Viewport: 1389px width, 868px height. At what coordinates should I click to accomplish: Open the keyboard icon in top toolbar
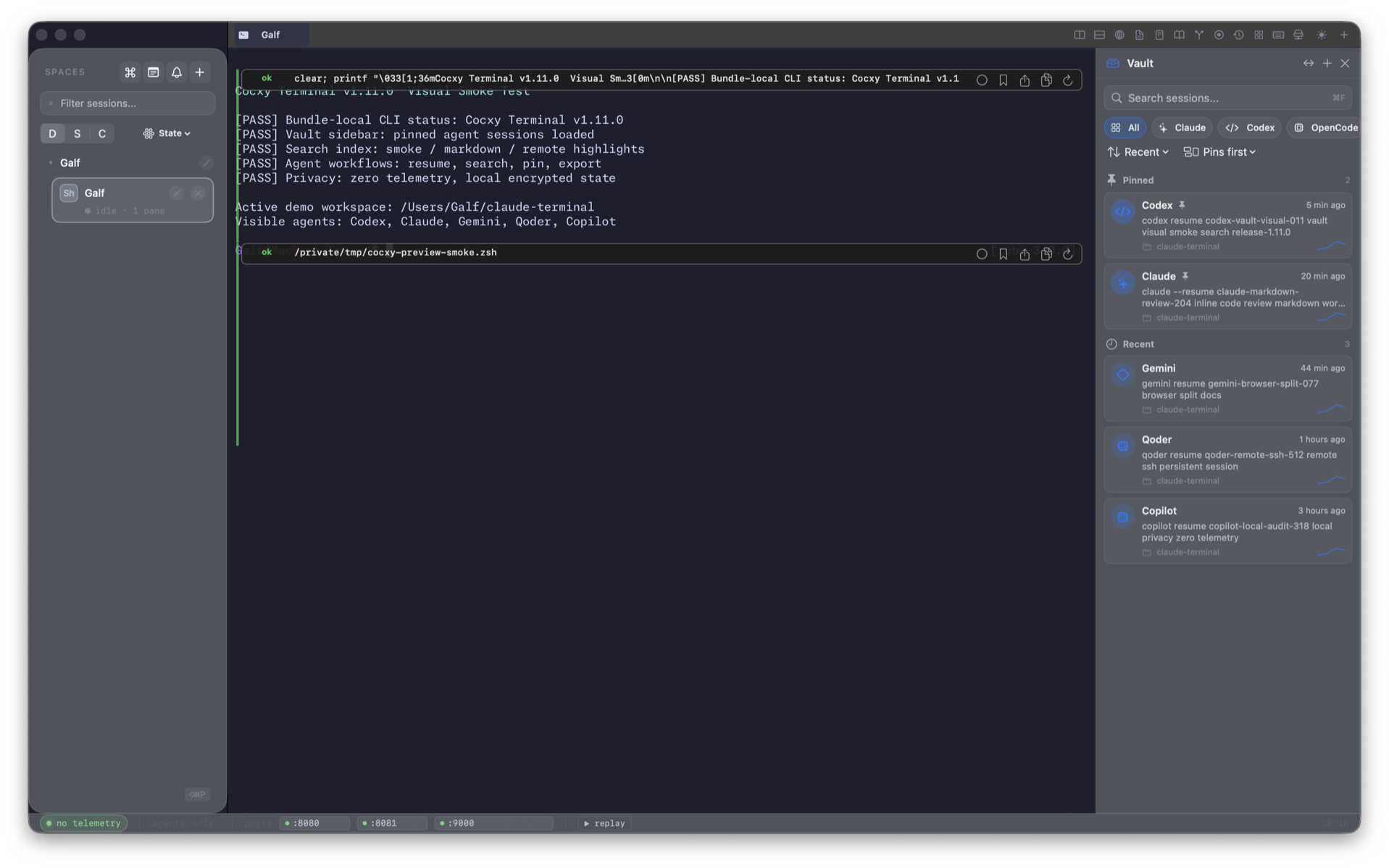coord(1278,35)
